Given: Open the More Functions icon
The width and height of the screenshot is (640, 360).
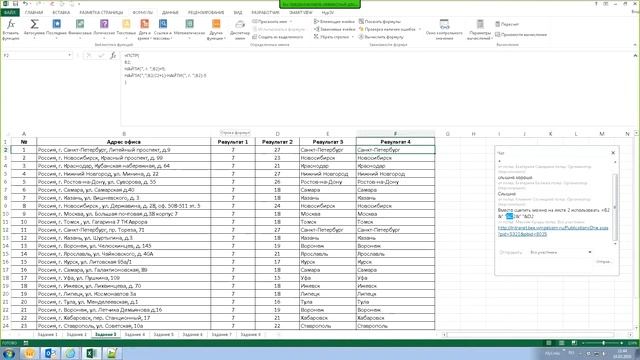Looking at the screenshot, I should [216, 24].
